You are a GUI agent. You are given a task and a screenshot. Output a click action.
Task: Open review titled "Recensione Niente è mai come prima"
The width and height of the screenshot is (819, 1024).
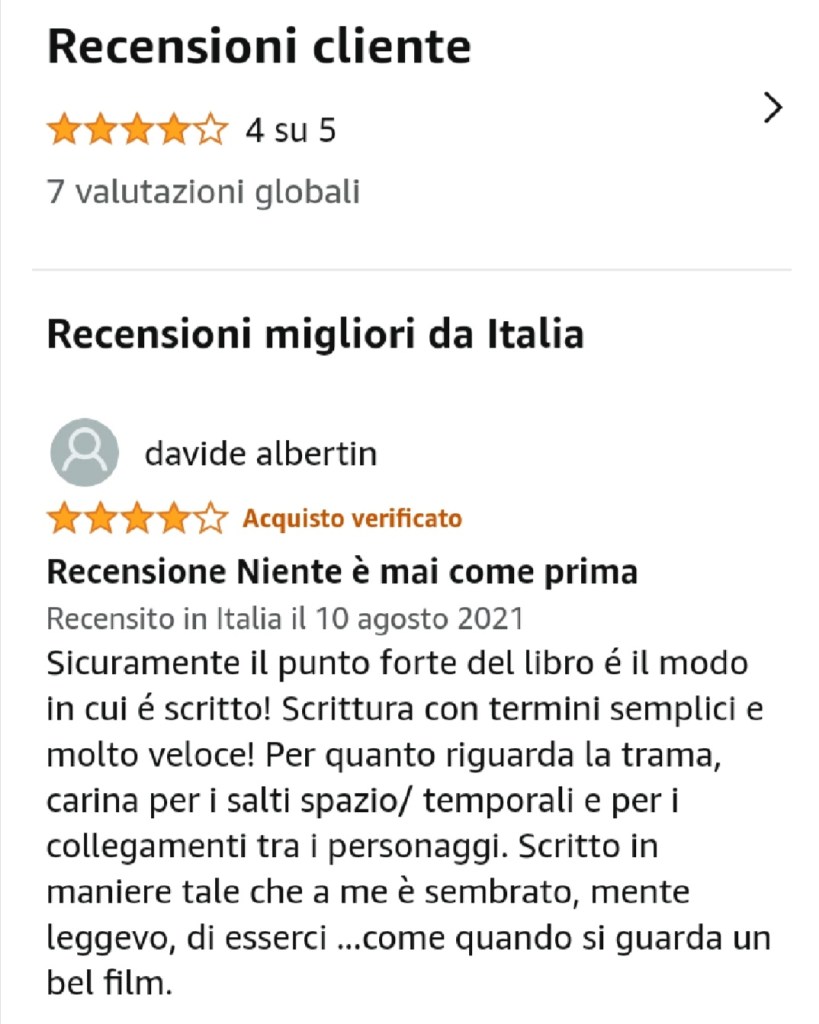[x=342, y=572]
